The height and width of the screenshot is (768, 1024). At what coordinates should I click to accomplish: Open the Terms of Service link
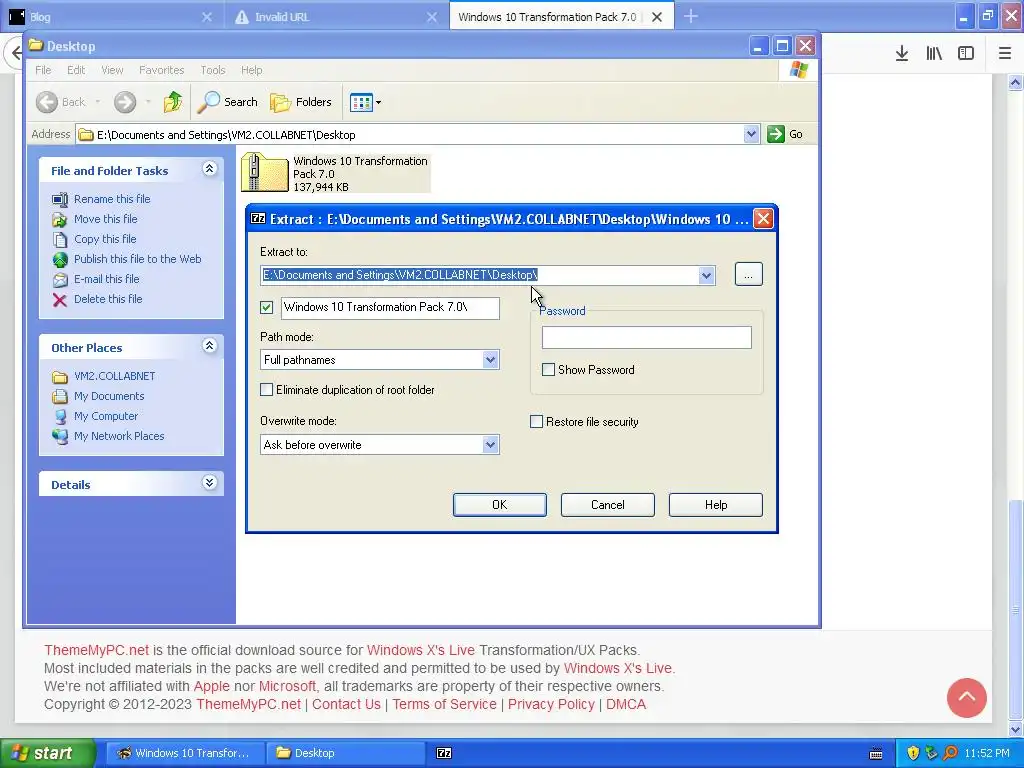click(x=444, y=704)
